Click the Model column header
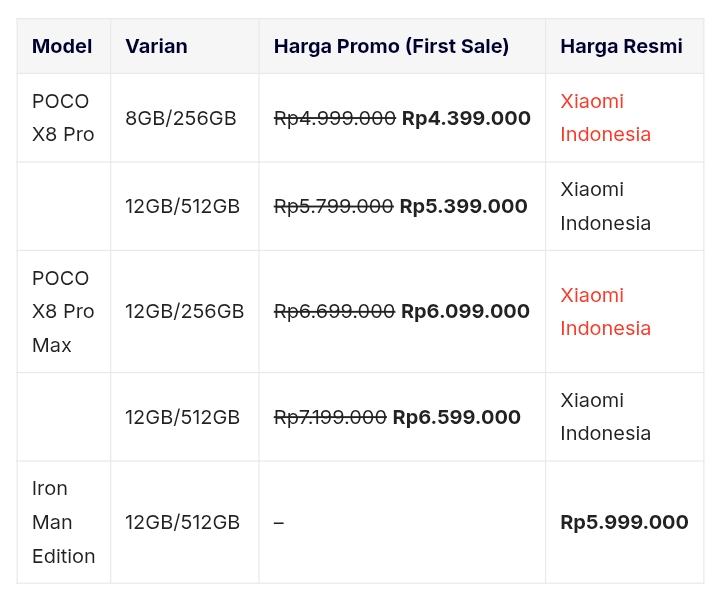Image resolution: width=720 pixels, height=598 pixels. pos(62,46)
